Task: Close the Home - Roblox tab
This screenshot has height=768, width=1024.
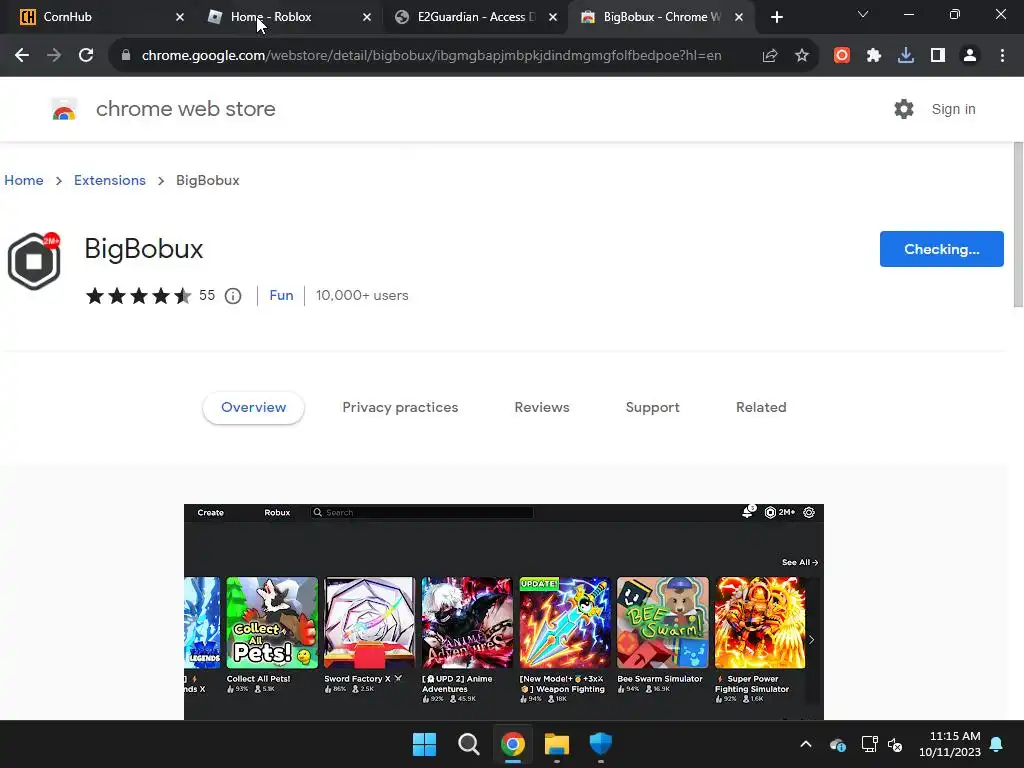Action: [x=367, y=17]
